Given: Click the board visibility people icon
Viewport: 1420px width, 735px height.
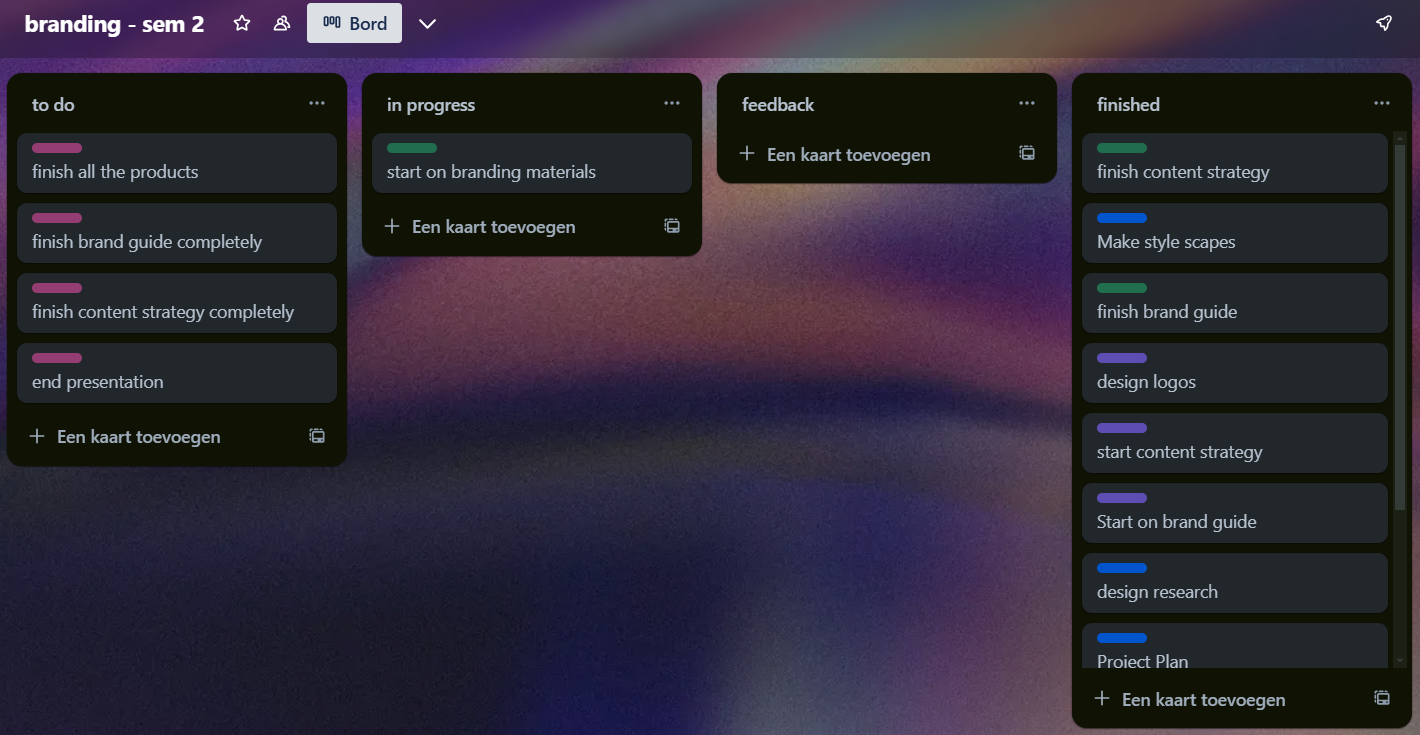Looking at the screenshot, I should pos(282,23).
